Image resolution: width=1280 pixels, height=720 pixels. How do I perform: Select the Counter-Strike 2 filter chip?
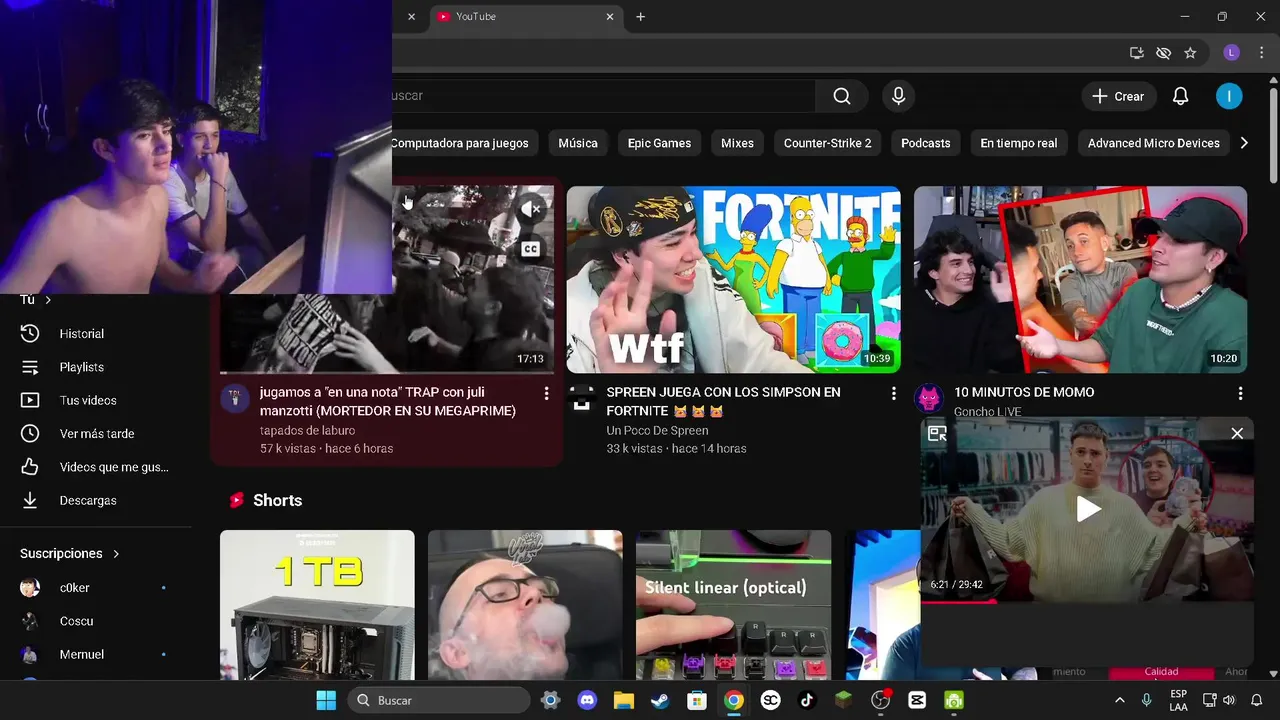827,143
